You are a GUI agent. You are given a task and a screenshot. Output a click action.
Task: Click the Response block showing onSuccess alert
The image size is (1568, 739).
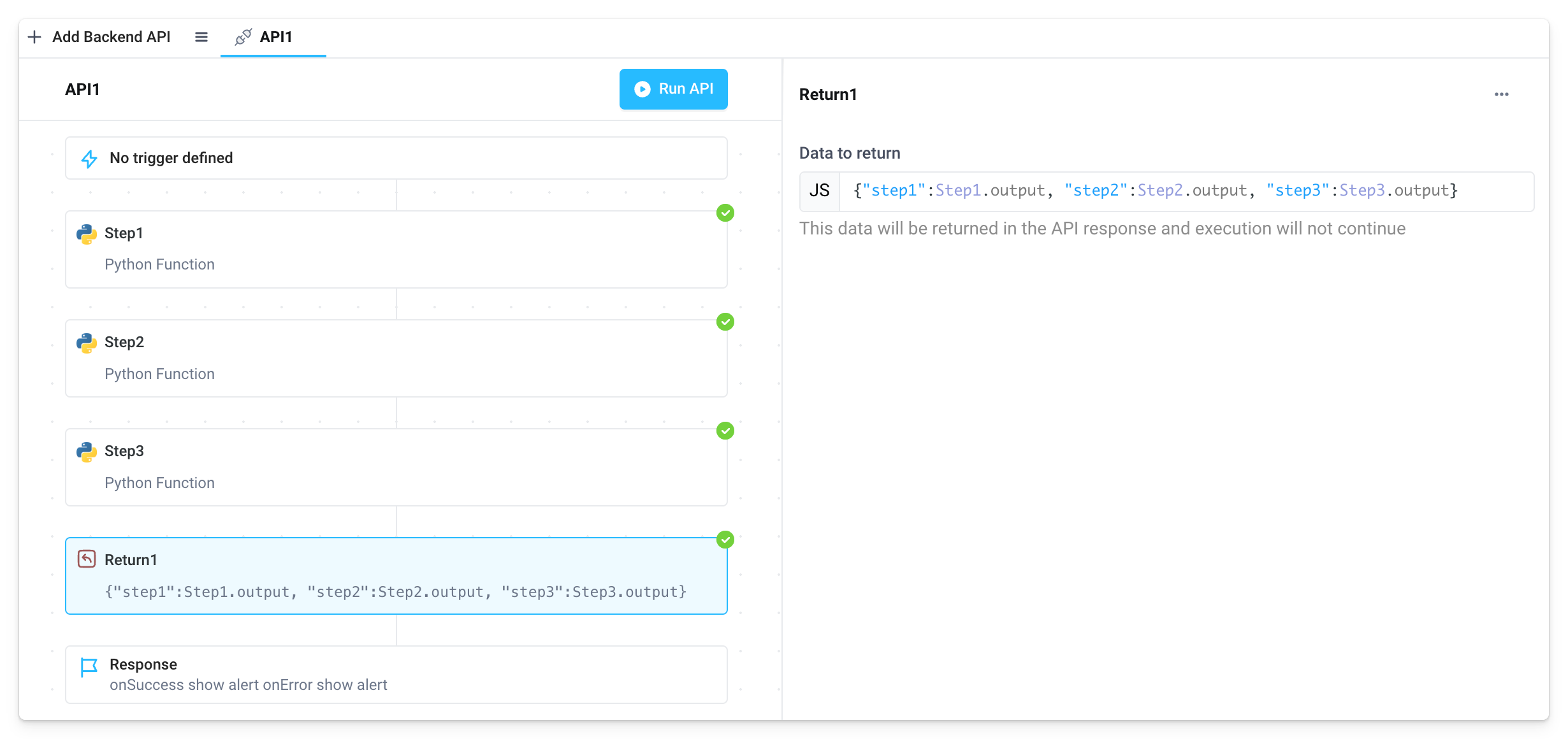(x=396, y=674)
